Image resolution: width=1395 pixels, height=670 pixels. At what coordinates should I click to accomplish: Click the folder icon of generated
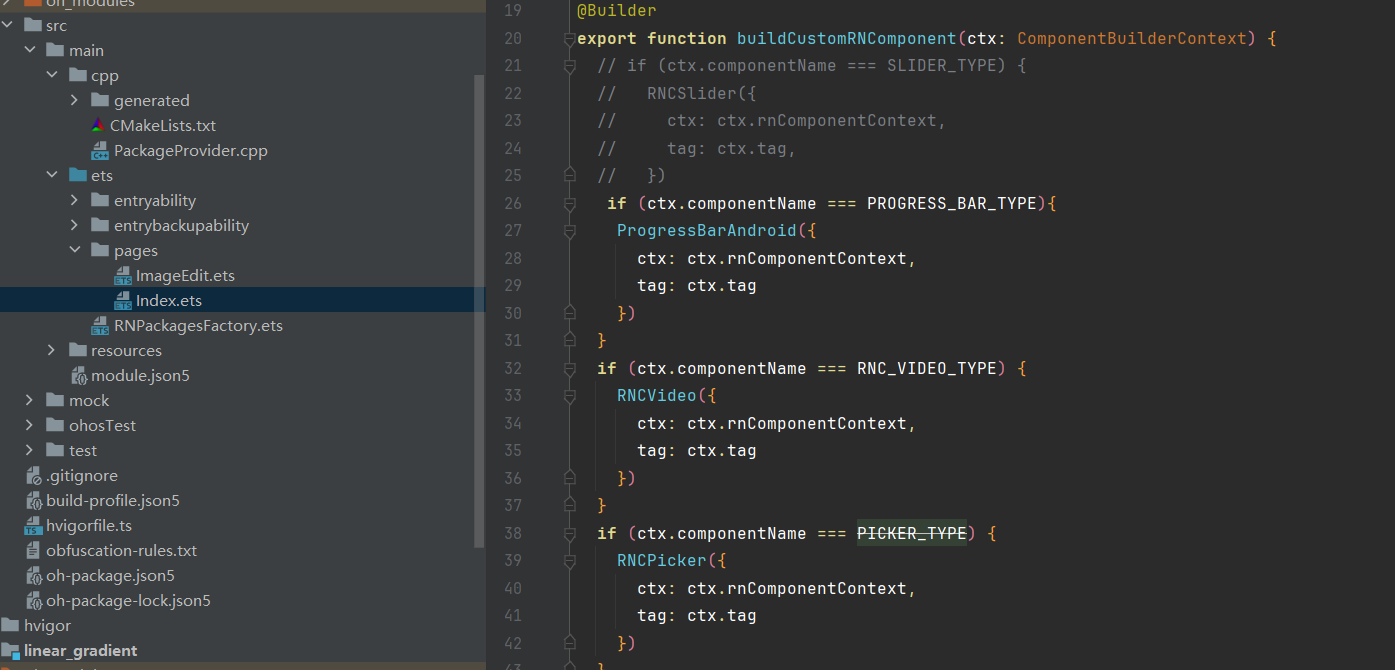point(100,101)
